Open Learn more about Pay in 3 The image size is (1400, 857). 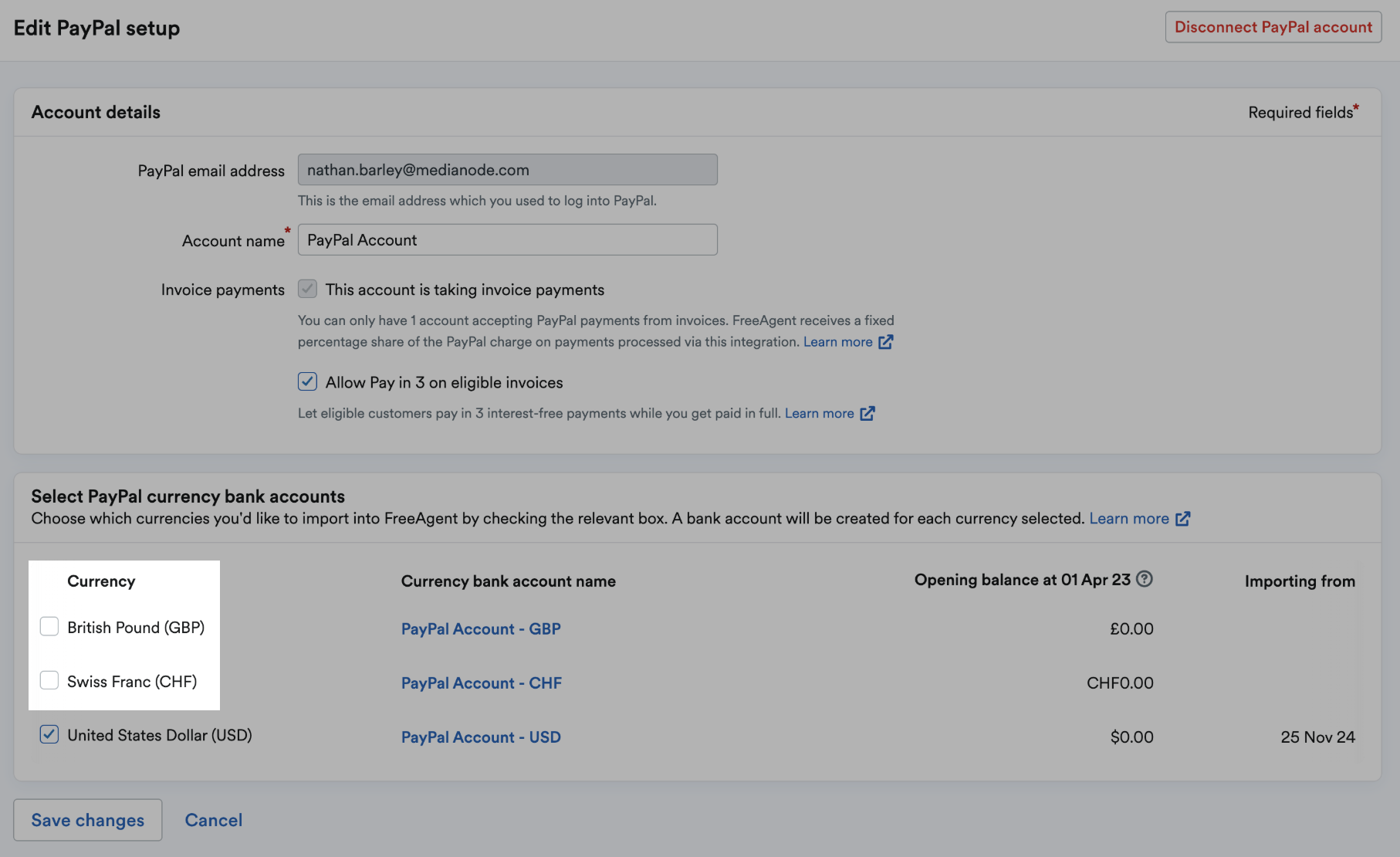point(819,413)
